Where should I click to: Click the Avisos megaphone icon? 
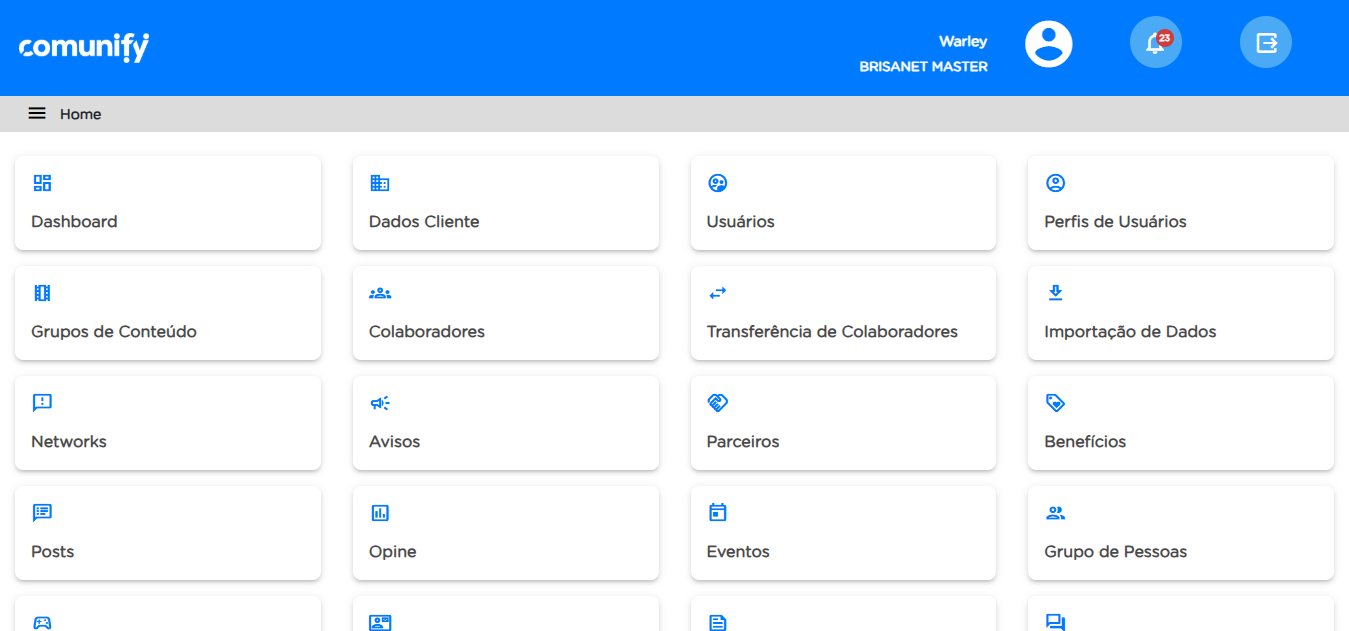coord(380,403)
